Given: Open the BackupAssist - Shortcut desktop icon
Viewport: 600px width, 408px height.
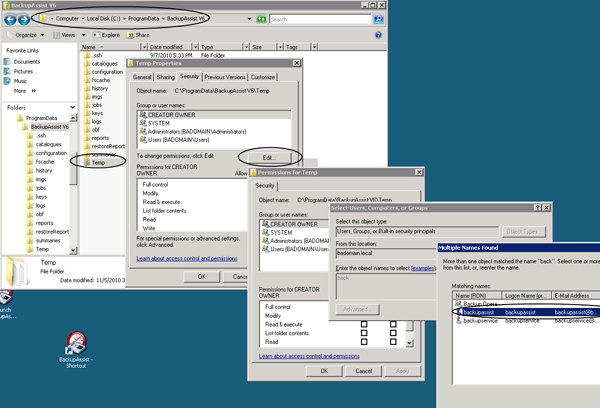Looking at the screenshot, I should pos(76,349).
